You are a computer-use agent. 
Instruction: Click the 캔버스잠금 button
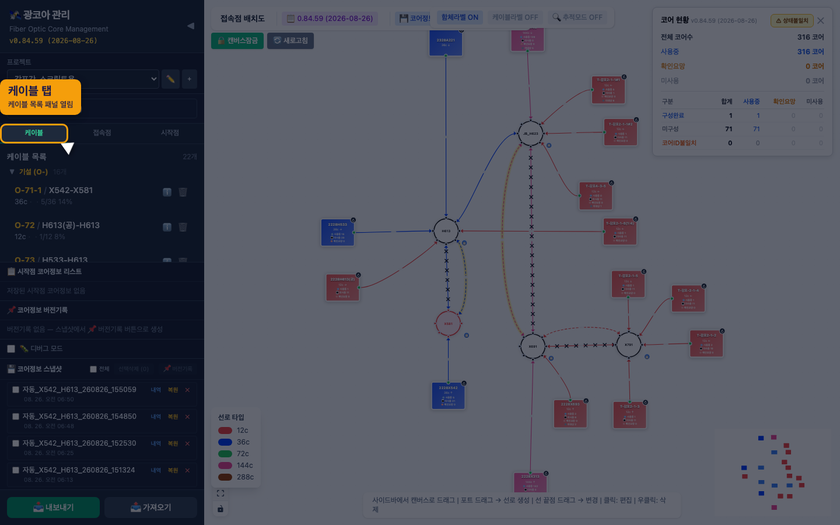click(237, 41)
